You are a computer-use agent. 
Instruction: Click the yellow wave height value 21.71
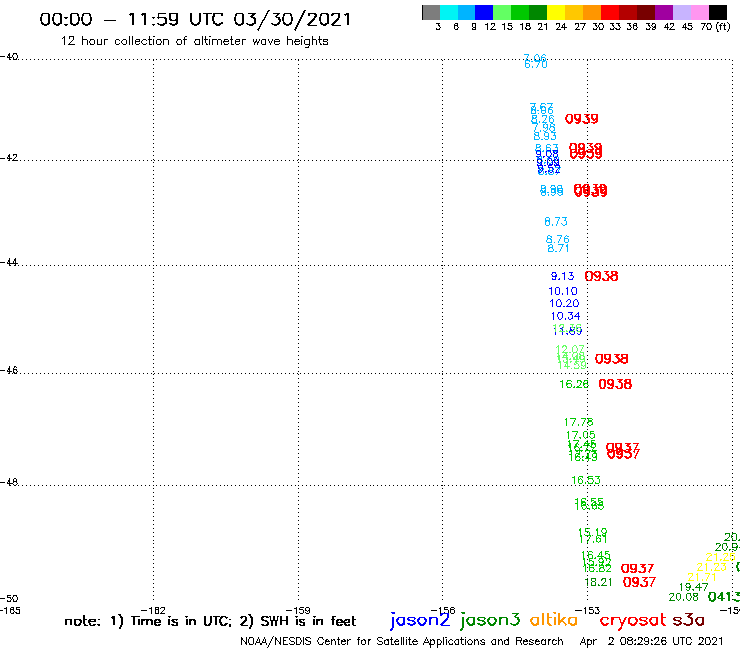pyautogui.click(x=702, y=577)
